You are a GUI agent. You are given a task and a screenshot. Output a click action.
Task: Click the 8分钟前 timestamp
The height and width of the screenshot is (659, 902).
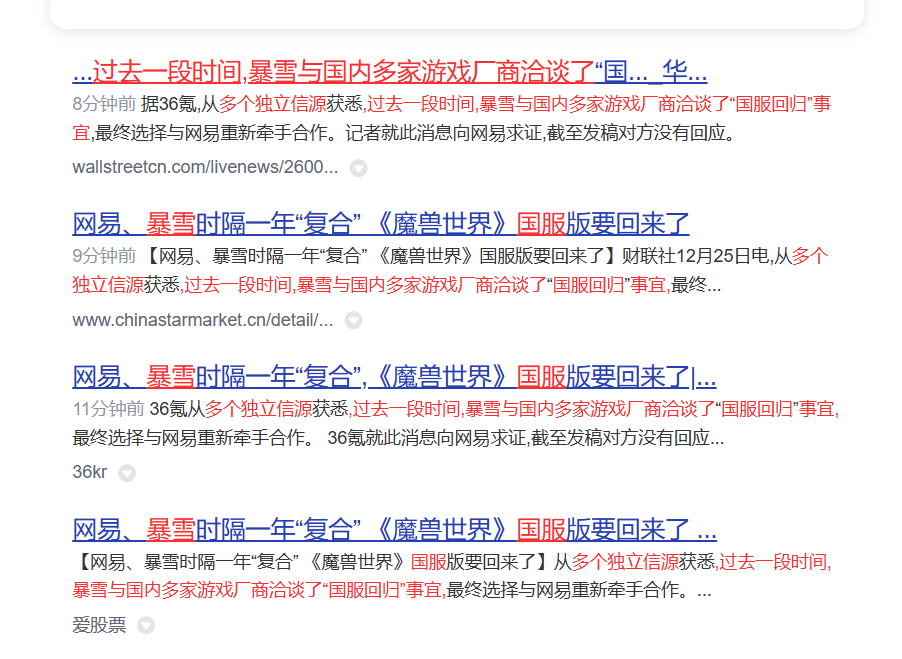[x=104, y=104]
